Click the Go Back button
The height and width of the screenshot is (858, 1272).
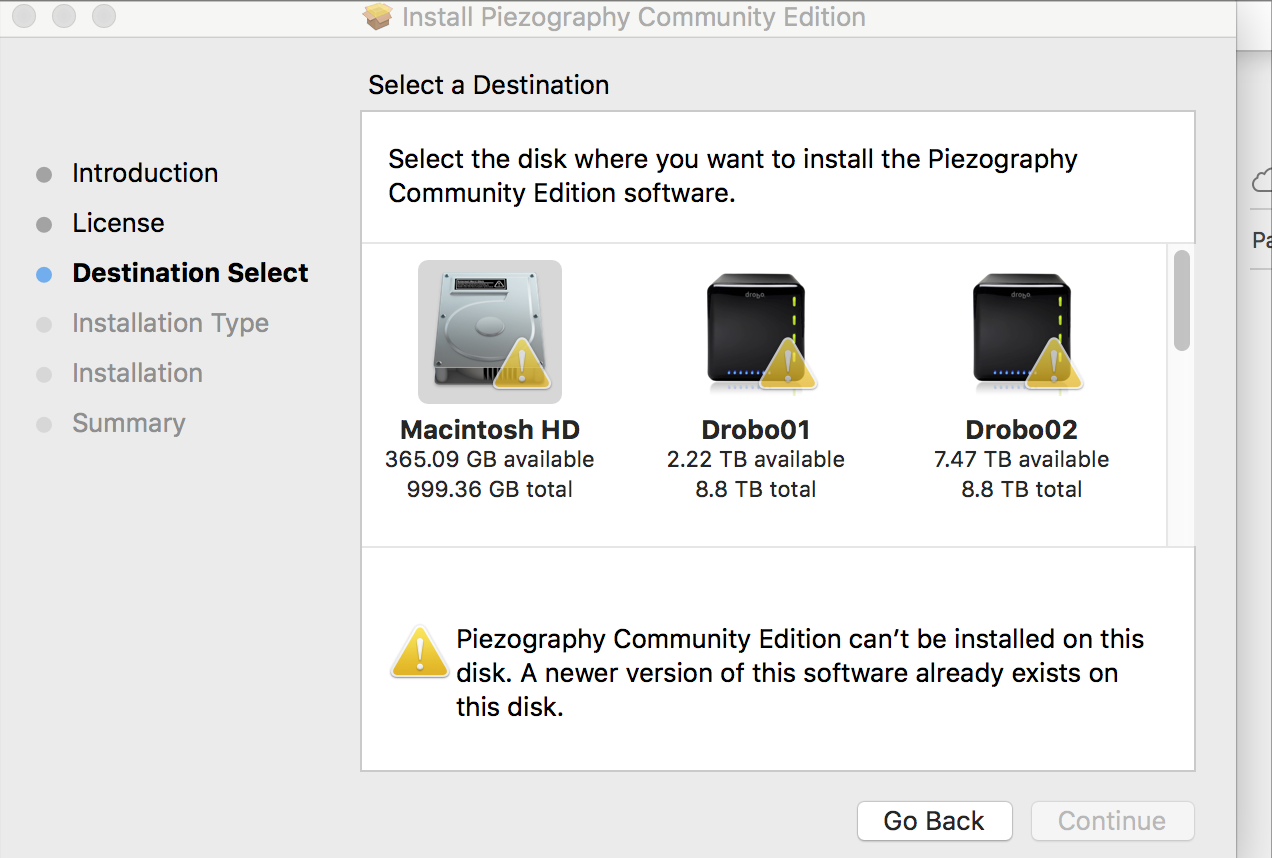[x=934, y=821]
